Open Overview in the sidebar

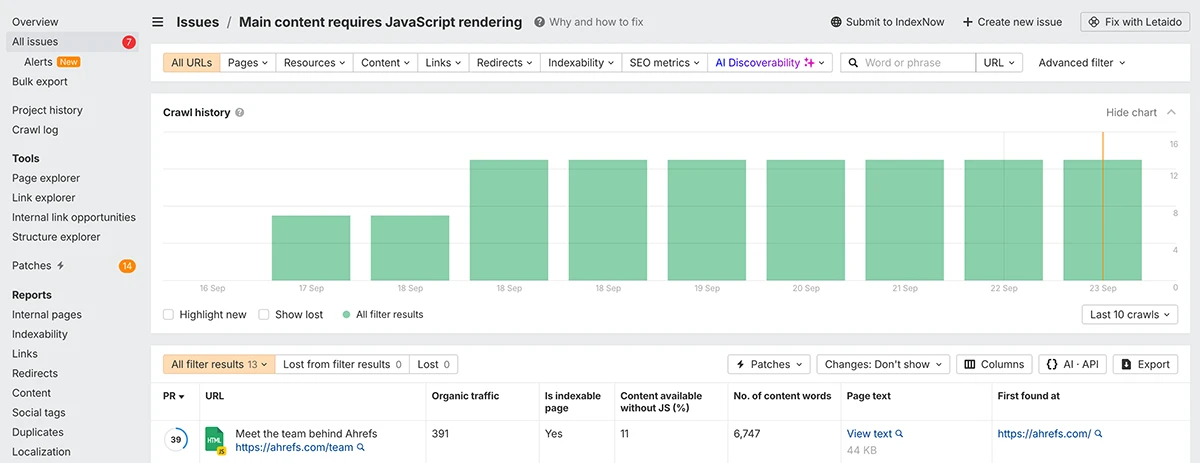tap(35, 22)
